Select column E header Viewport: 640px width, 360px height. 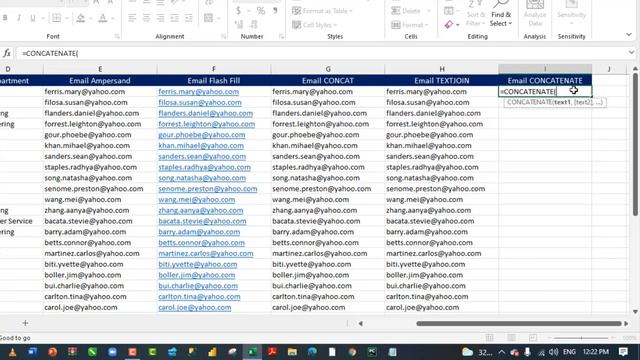[100, 69]
